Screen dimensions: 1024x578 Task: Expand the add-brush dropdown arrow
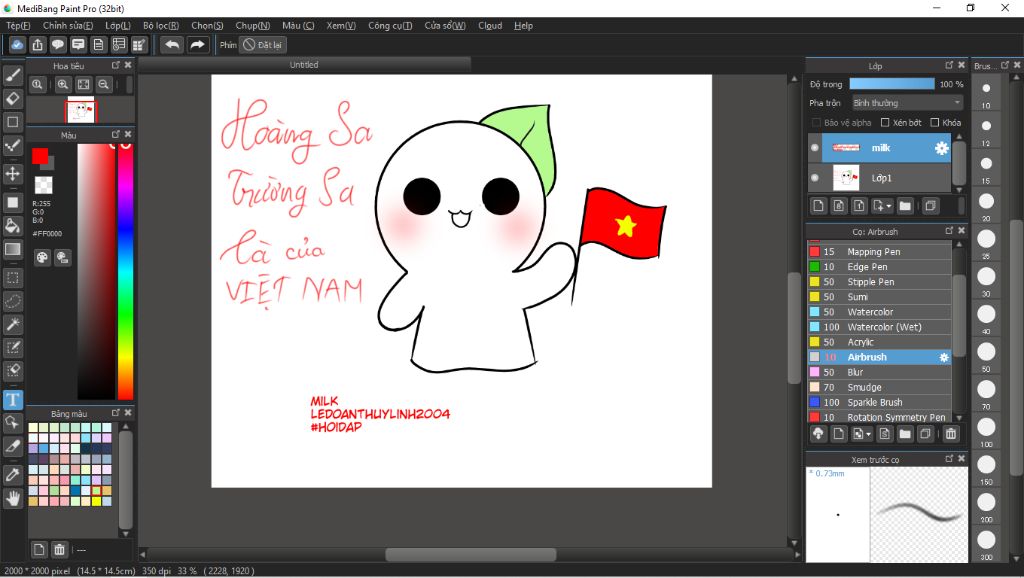[869, 434]
